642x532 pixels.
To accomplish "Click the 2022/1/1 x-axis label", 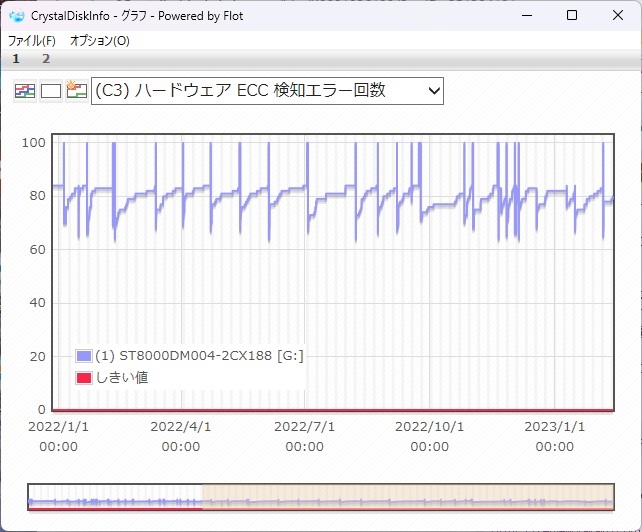I will pyautogui.click(x=58, y=437).
